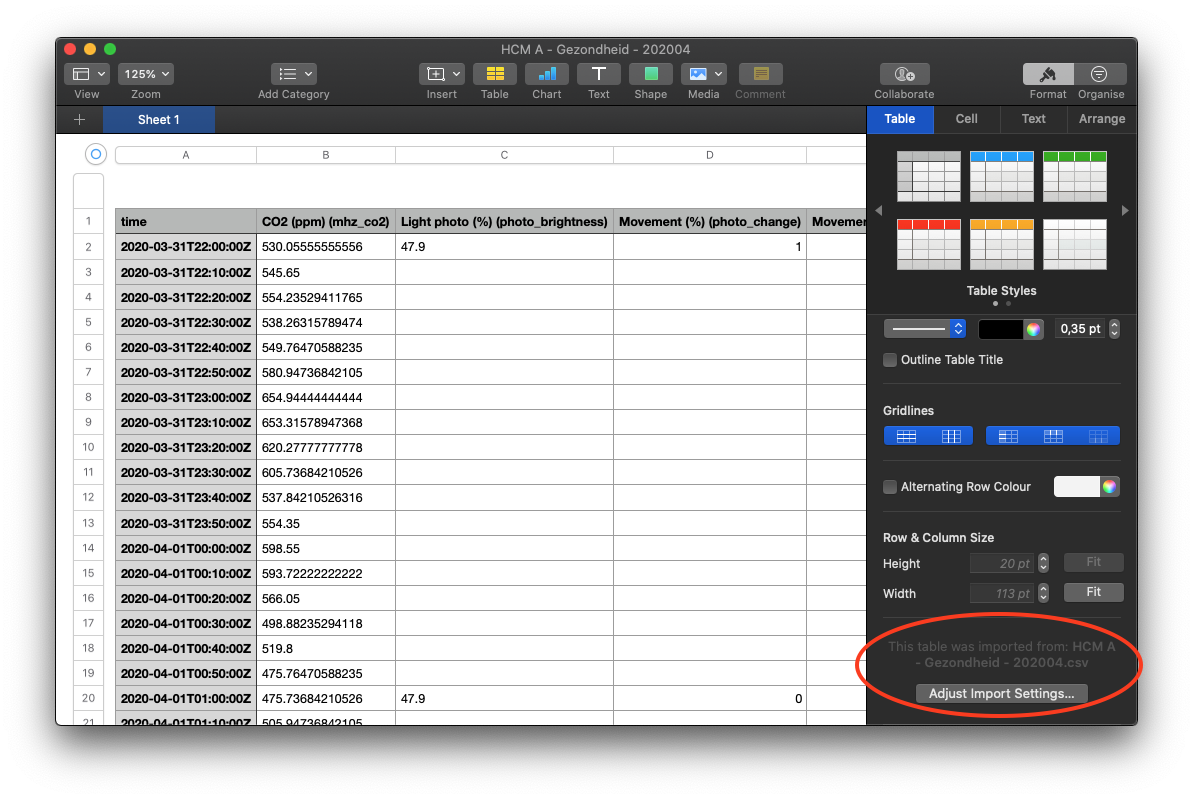The image size is (1193, 799).
Task: Switch to the Cell tab
Action: tap(966, 119)
